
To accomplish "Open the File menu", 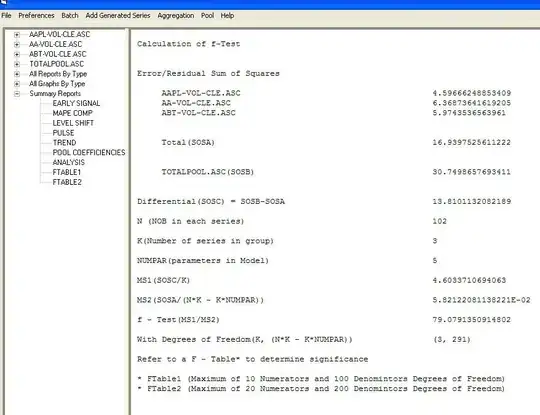I will pos(6,15).
